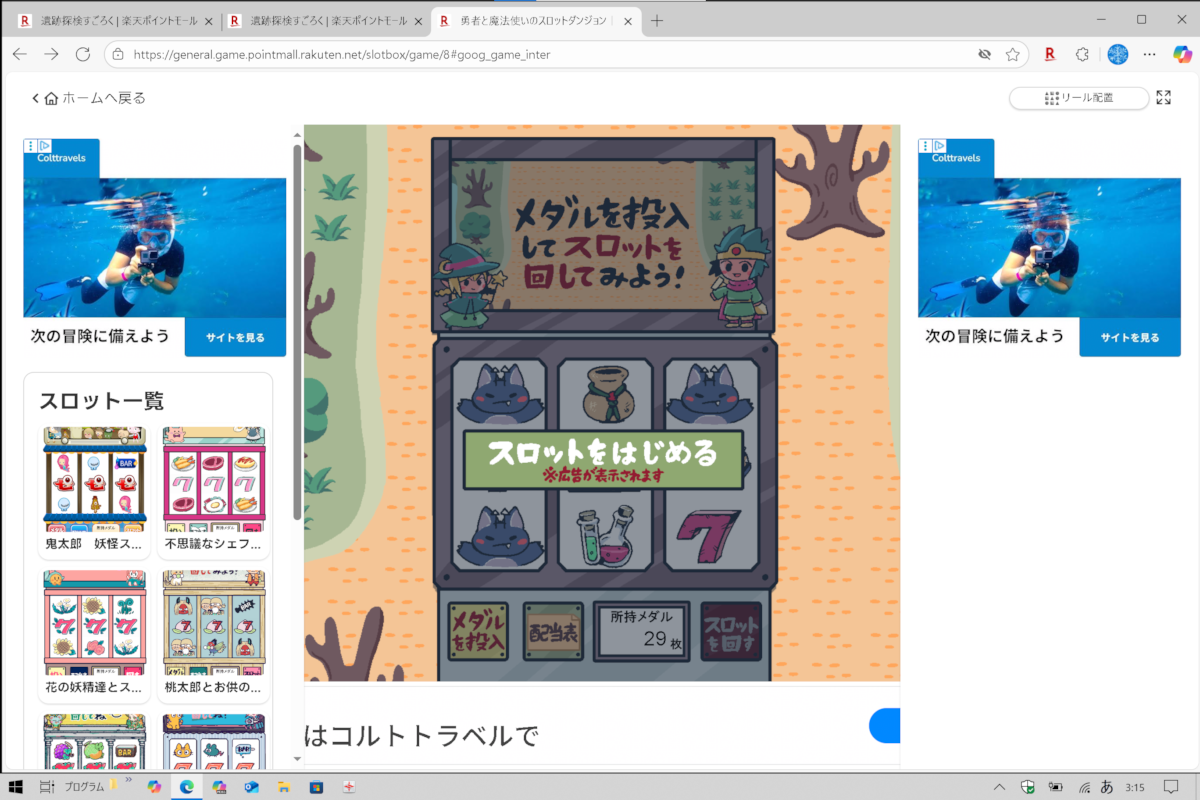Add this page to favorites with star
The height and width of the screenshot is (800, 1200).
(1013, 55)
